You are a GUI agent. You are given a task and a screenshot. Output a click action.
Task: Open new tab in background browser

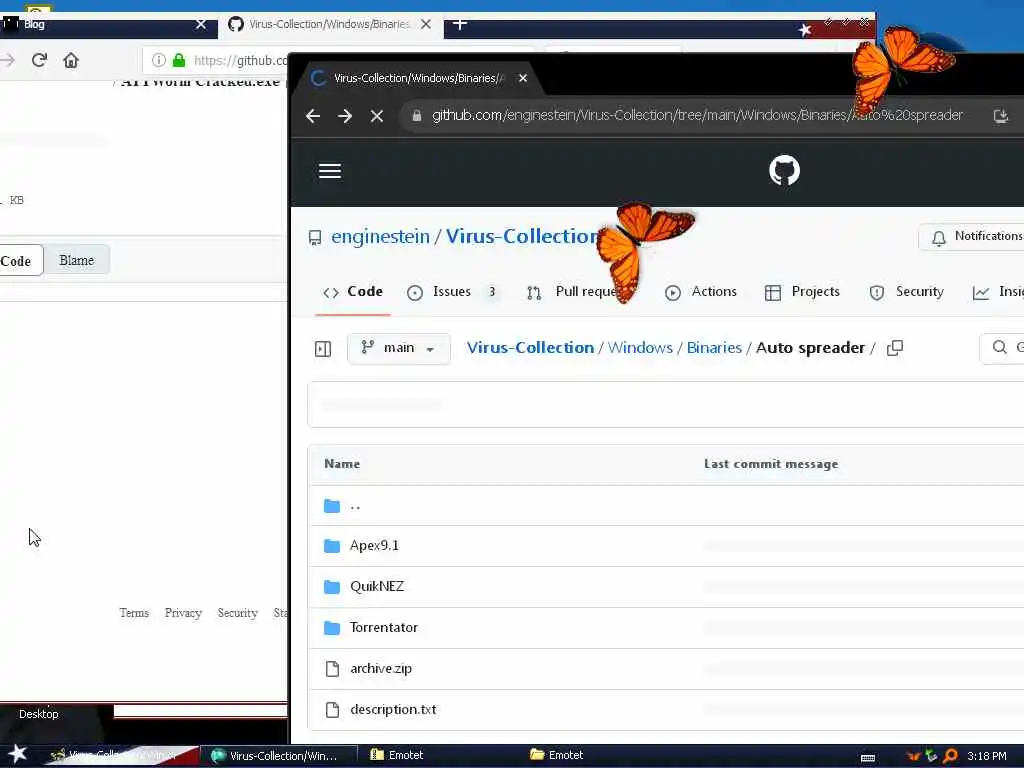460,24
